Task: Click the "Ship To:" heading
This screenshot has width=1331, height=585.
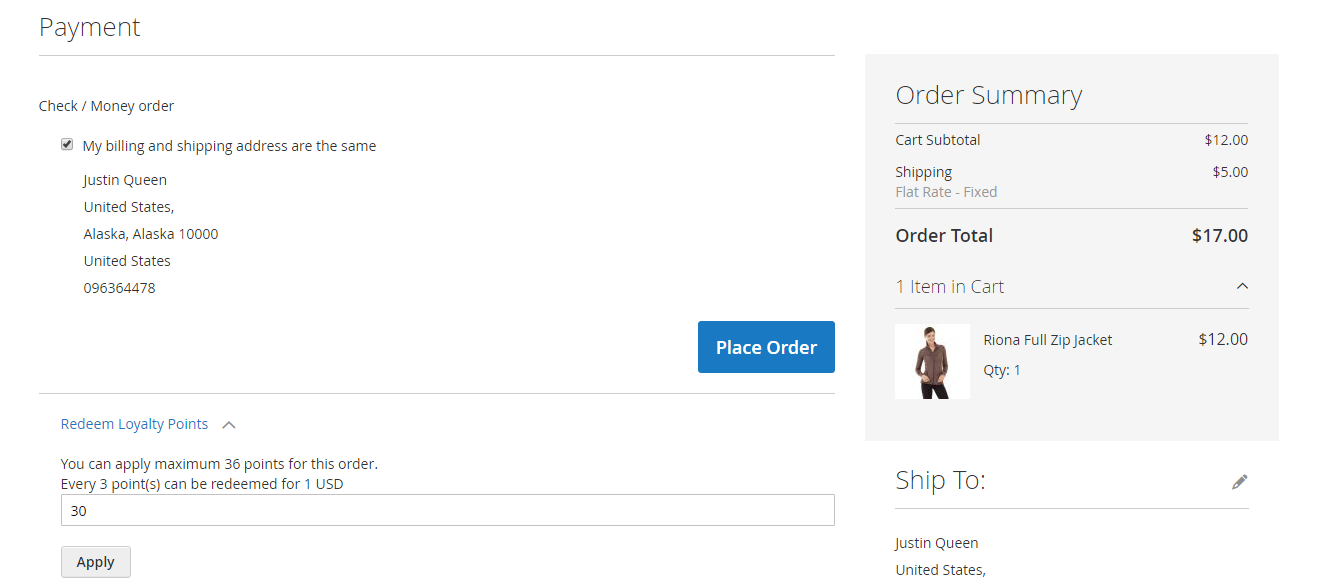Action: (x=940, y=481)
